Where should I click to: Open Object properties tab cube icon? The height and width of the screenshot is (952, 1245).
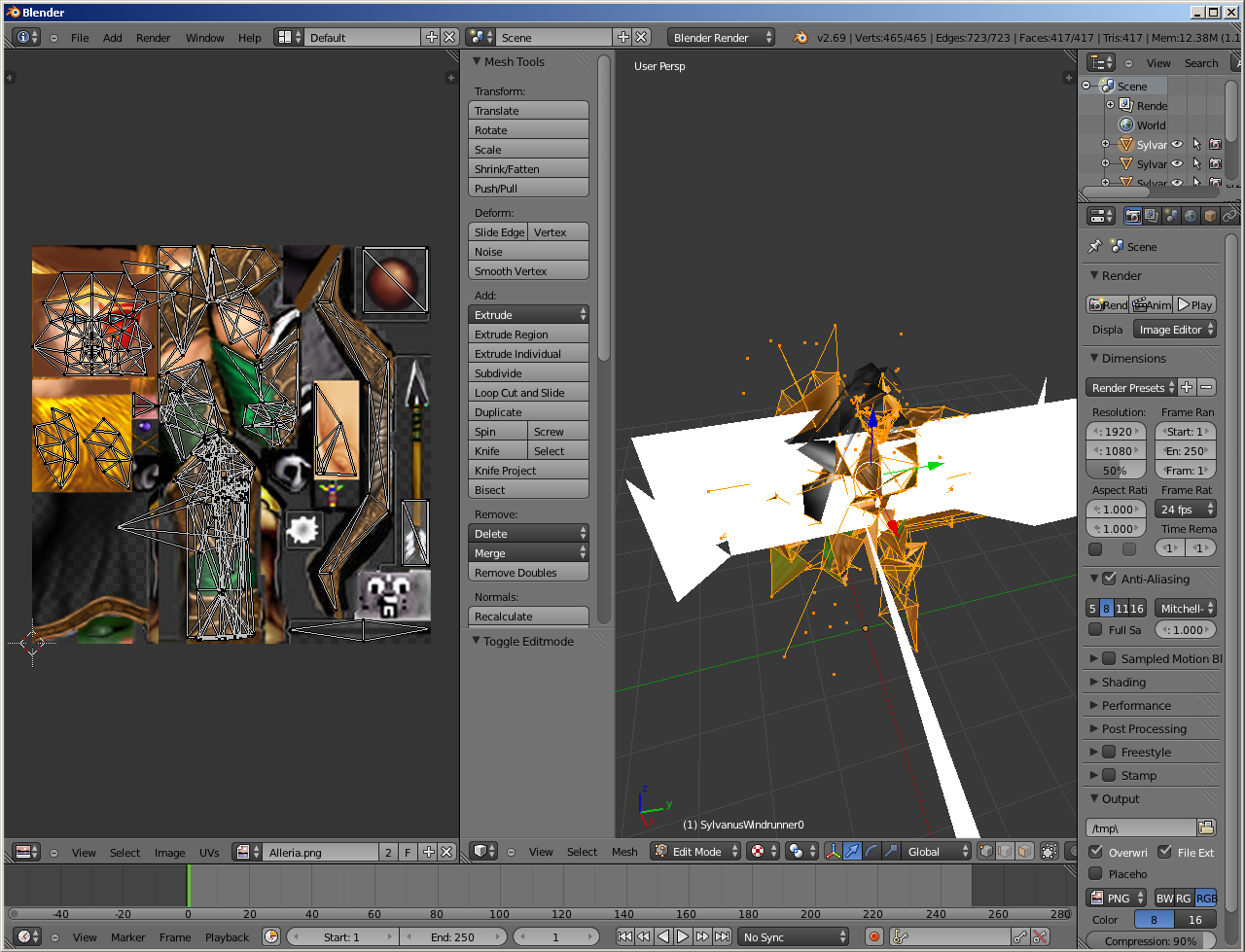click(x=1210, y=216)
